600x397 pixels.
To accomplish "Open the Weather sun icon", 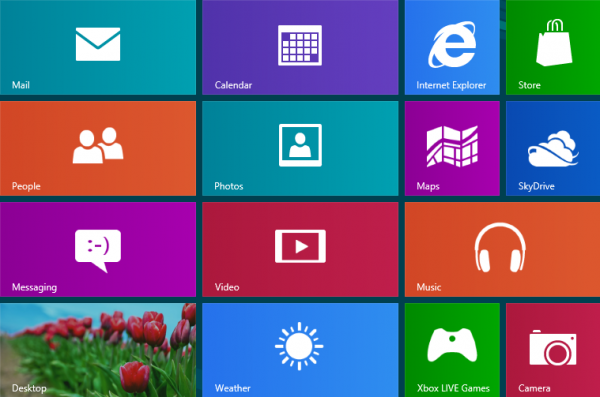I will (x=299, y=346).
